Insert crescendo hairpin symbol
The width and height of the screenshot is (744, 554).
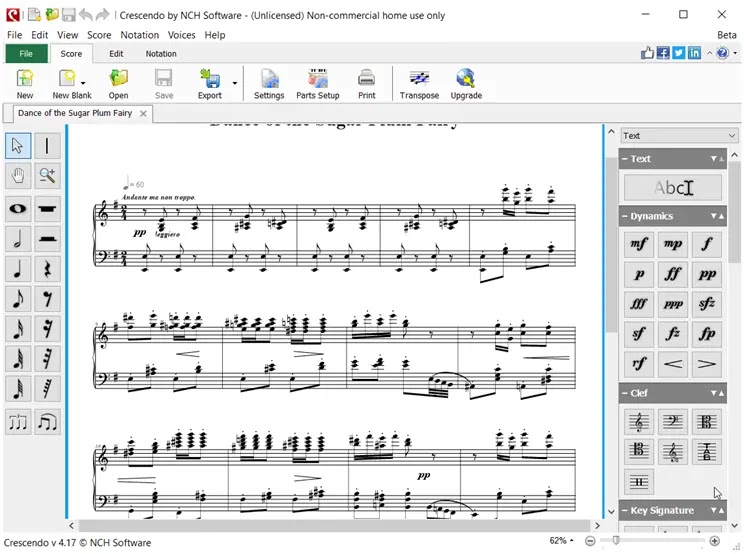(x=673, y=364)
